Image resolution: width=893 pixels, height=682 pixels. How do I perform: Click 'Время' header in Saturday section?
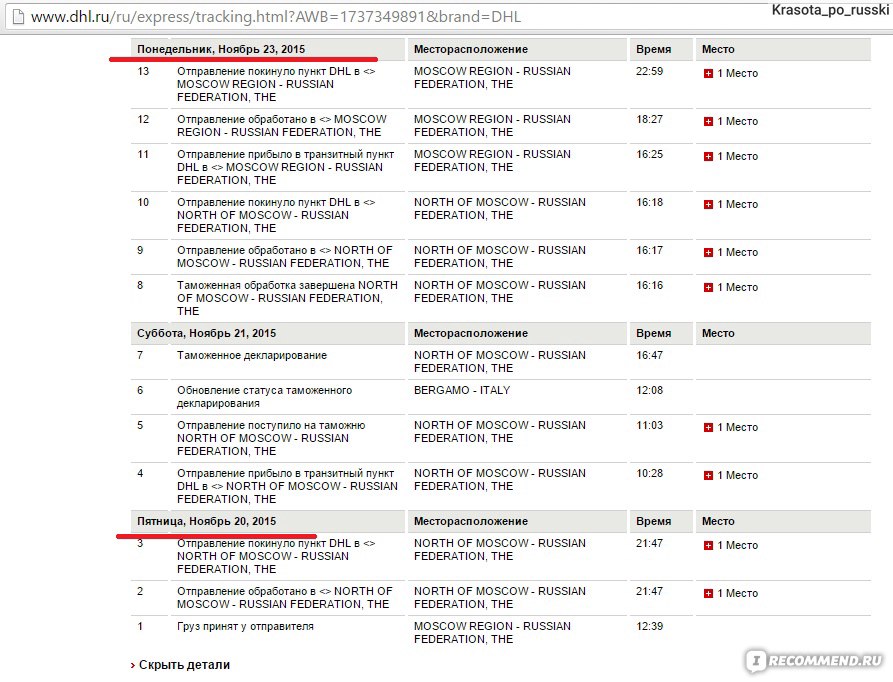(x=653, y=333)
